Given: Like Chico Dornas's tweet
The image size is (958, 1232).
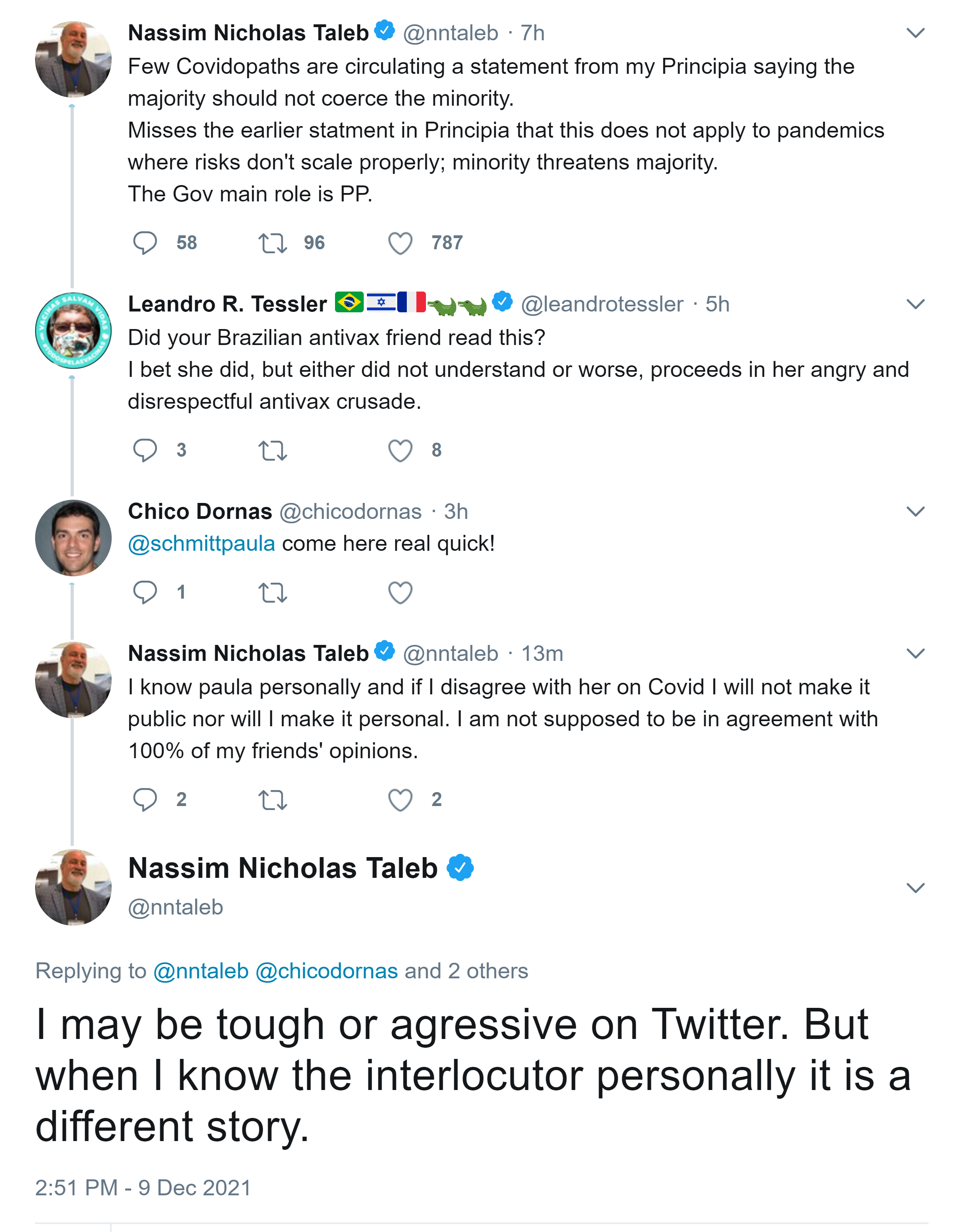Looking at the screenshot, I should [400, 592].
